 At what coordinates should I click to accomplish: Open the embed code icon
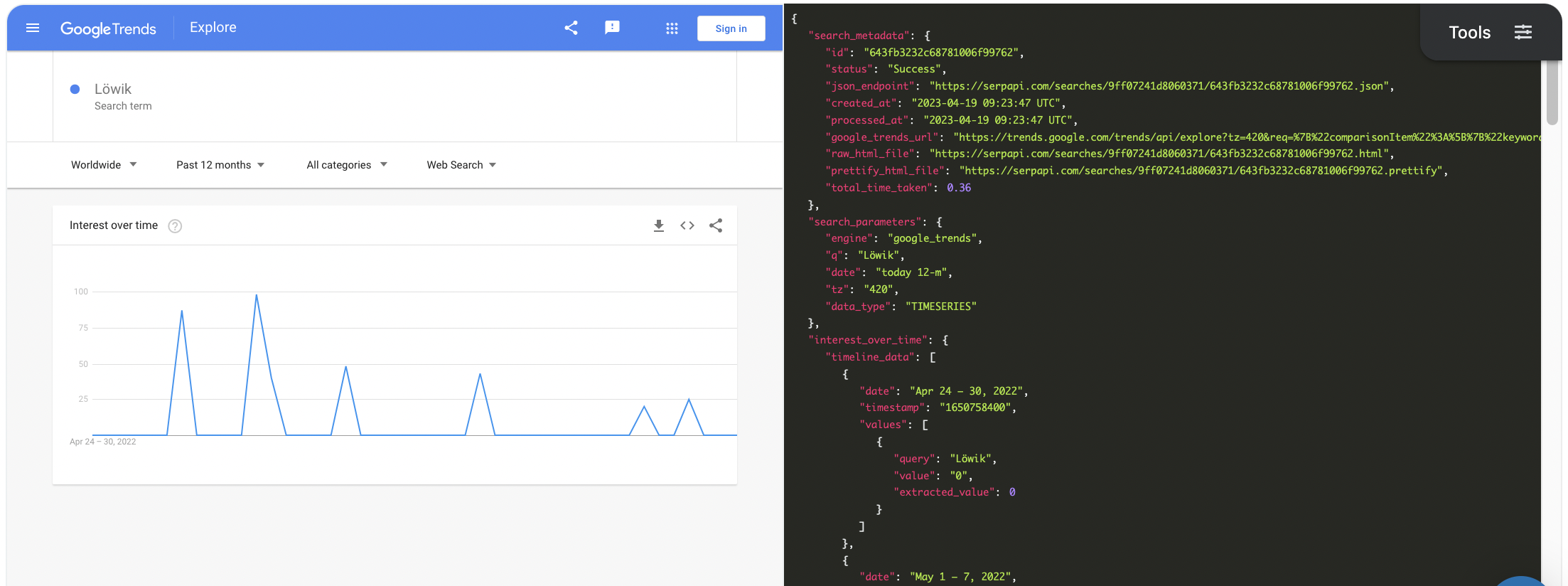687,225
